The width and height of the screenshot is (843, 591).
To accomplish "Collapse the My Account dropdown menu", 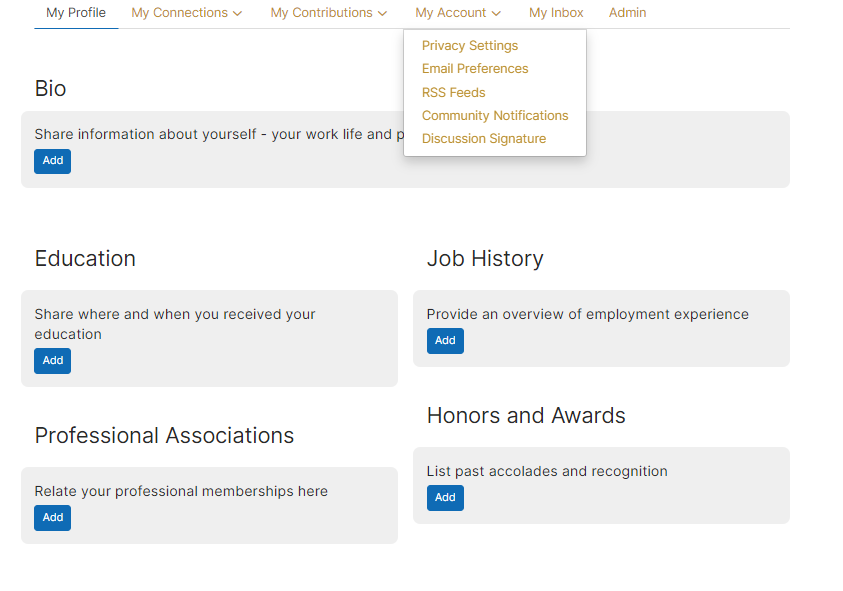I will click(458, 13).
